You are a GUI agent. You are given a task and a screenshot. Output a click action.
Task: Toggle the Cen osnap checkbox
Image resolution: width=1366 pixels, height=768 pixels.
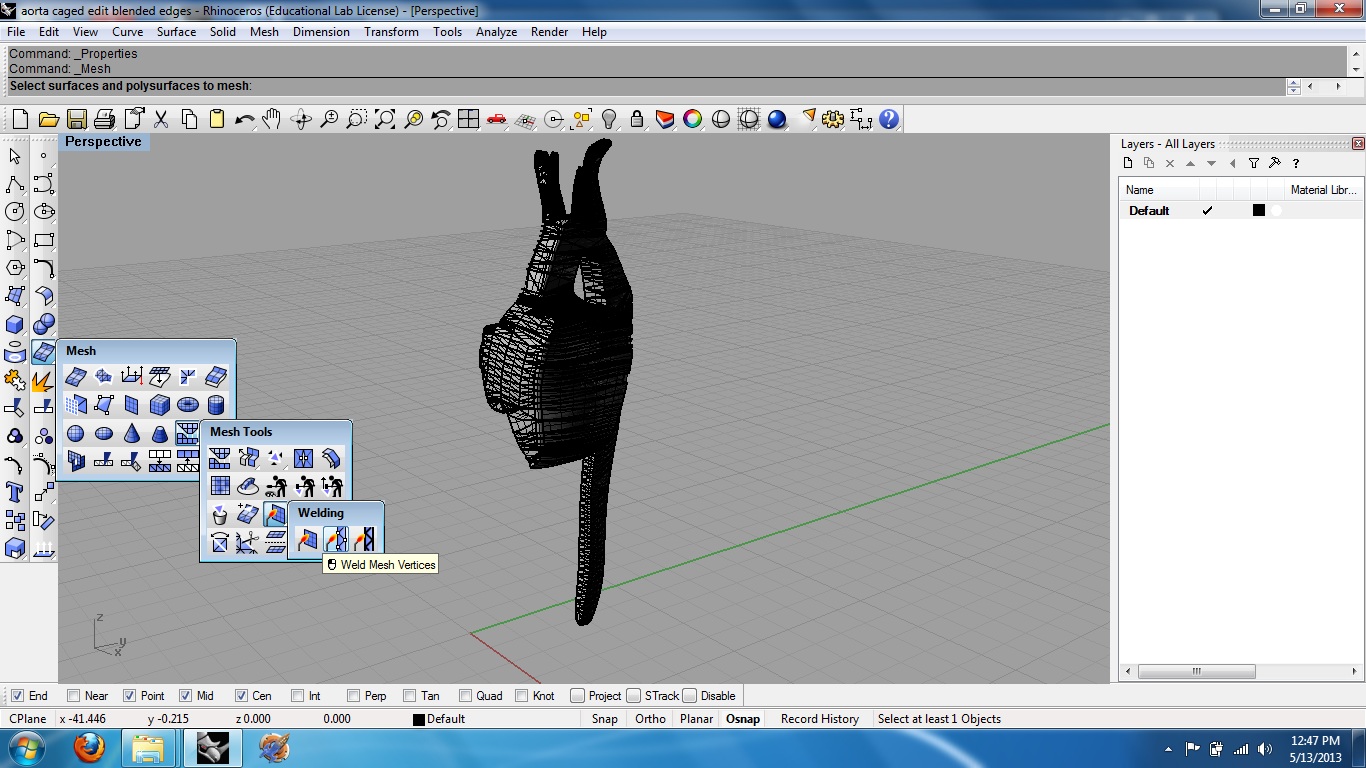tap(241, 696)
